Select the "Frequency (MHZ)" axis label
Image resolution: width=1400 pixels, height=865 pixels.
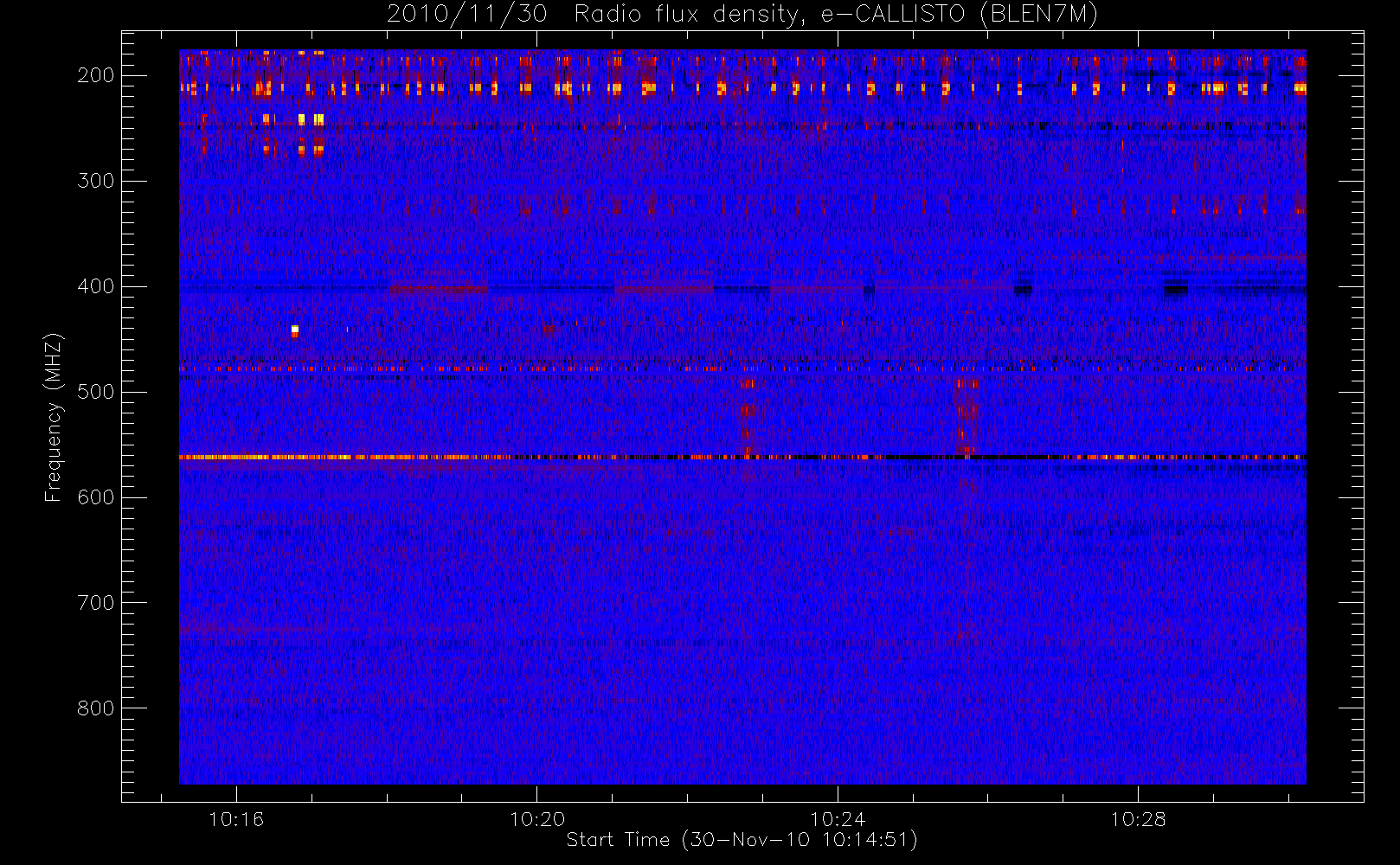[x=54, y=417]
